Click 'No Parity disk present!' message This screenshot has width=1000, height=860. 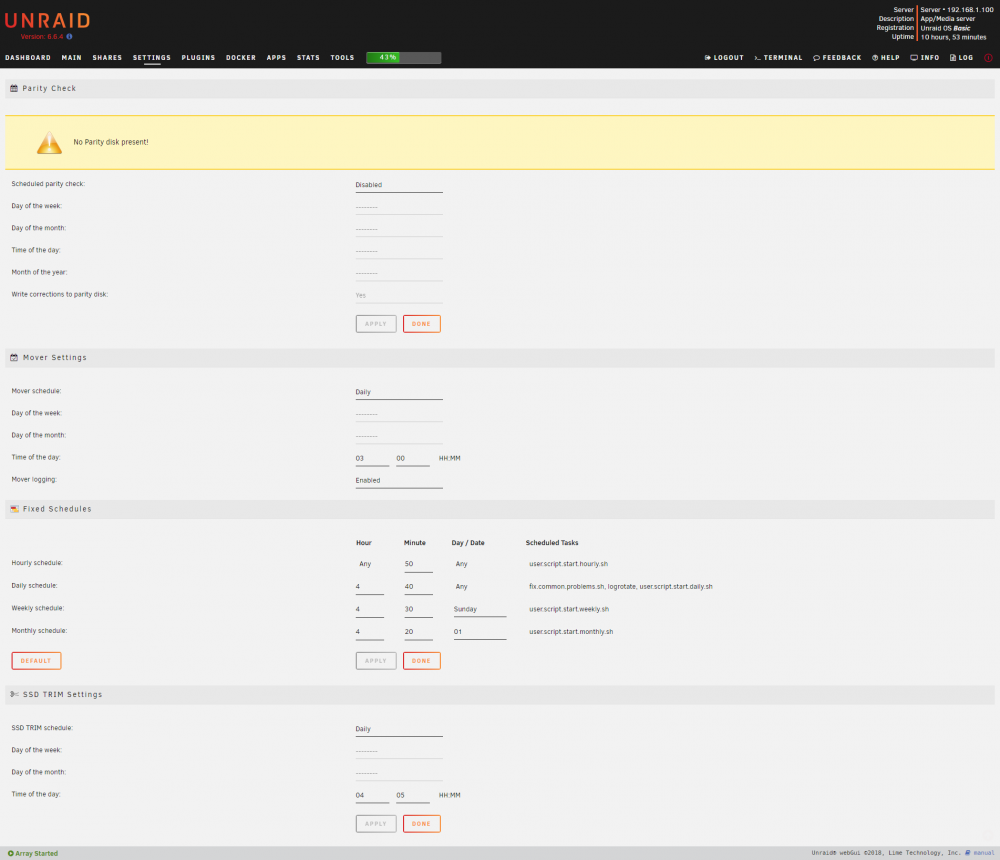tap(111, 142)
